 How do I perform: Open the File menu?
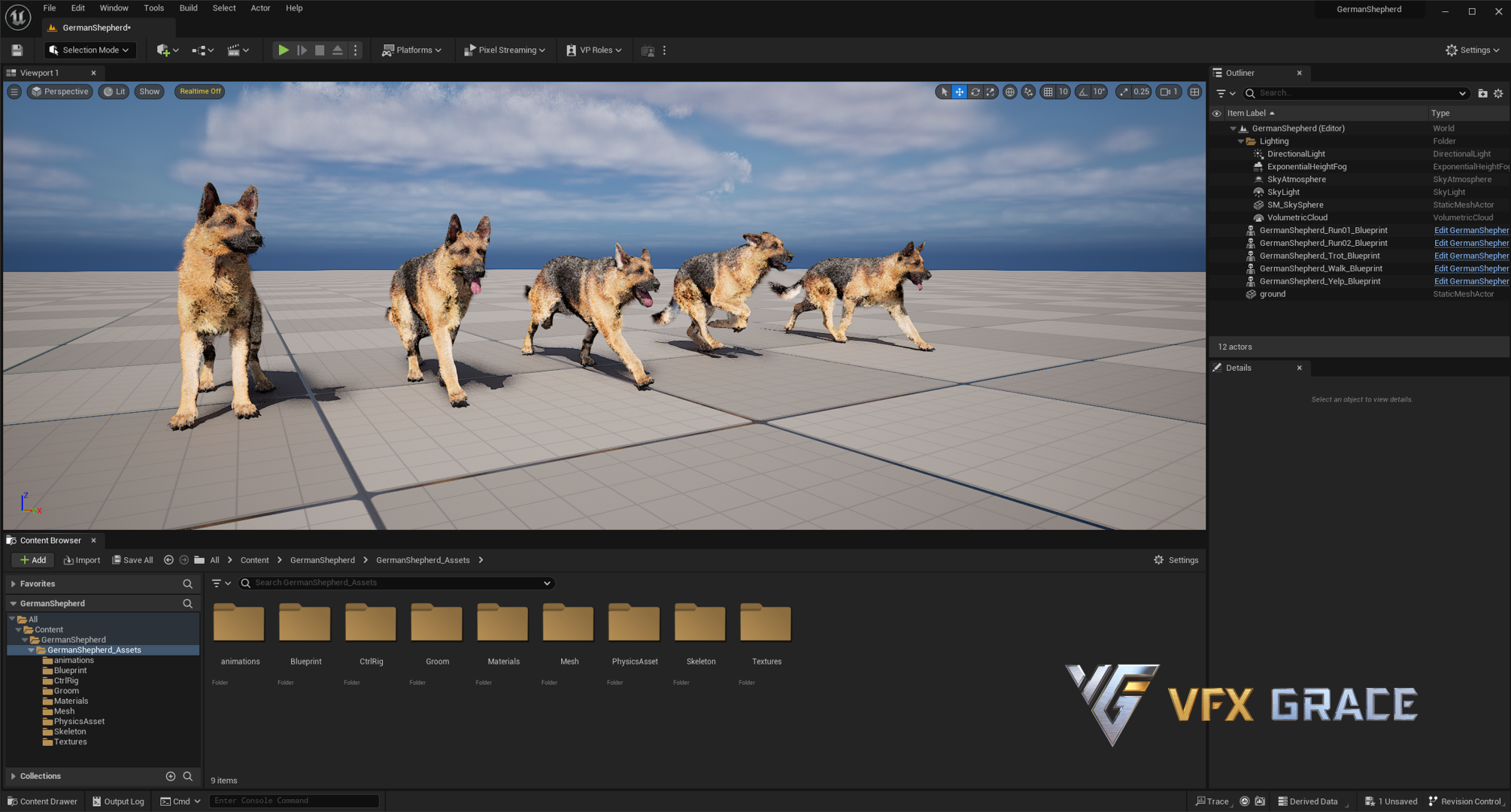50,8
